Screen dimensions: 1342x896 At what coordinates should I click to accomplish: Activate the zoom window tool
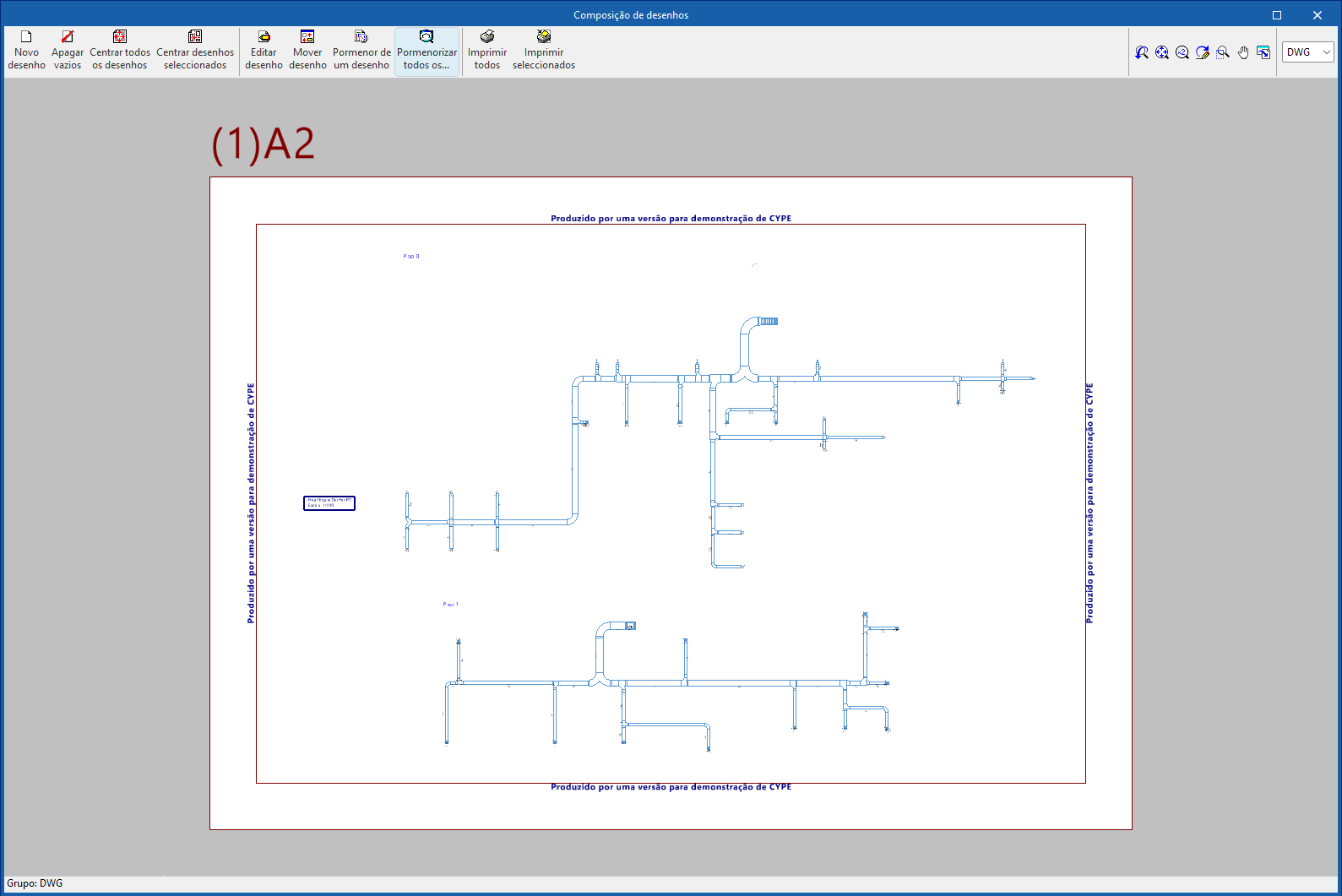pos(1223,52)
